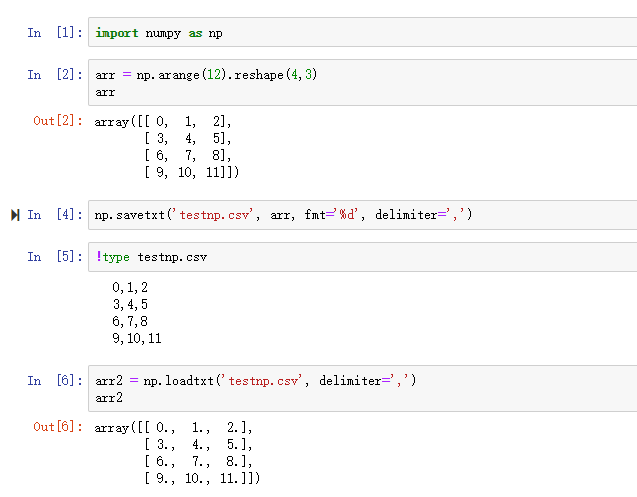Image resolution: width=637 pixels, height=497 pixels.
Task: Click the '[ 6., 7., 8.],' row of Out[6]
Action: (x=198, y=461)
